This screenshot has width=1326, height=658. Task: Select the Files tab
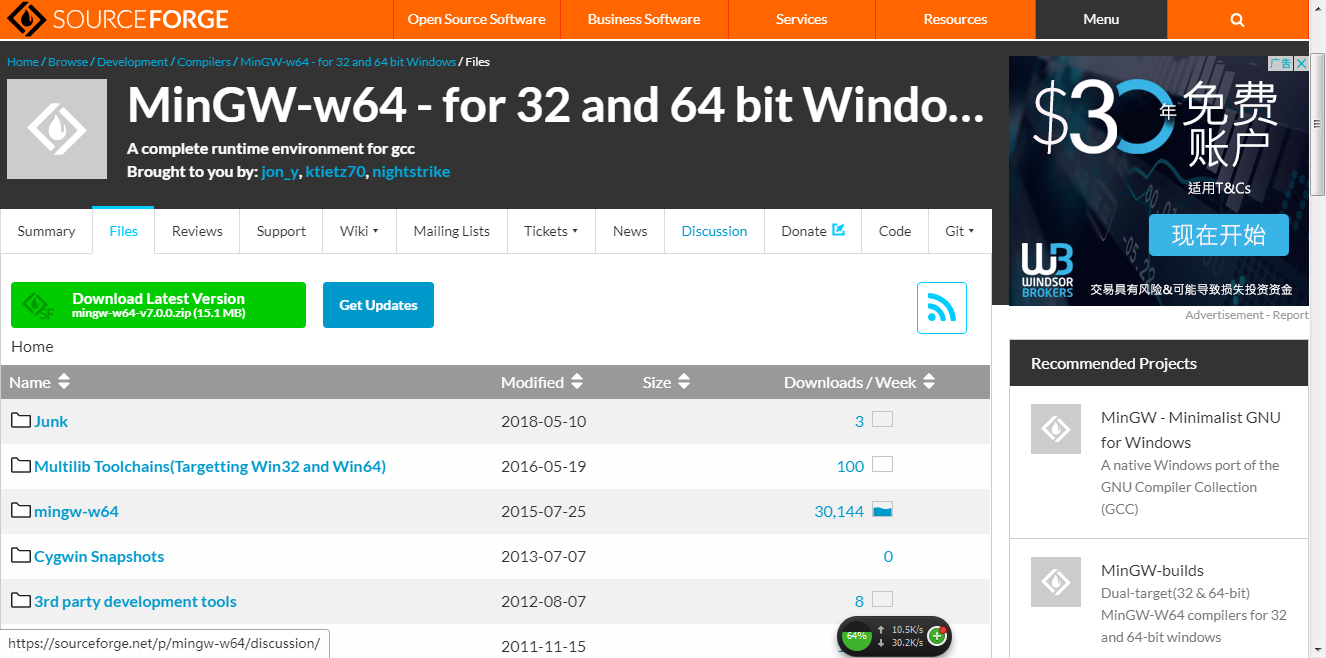tap(123, 231)
